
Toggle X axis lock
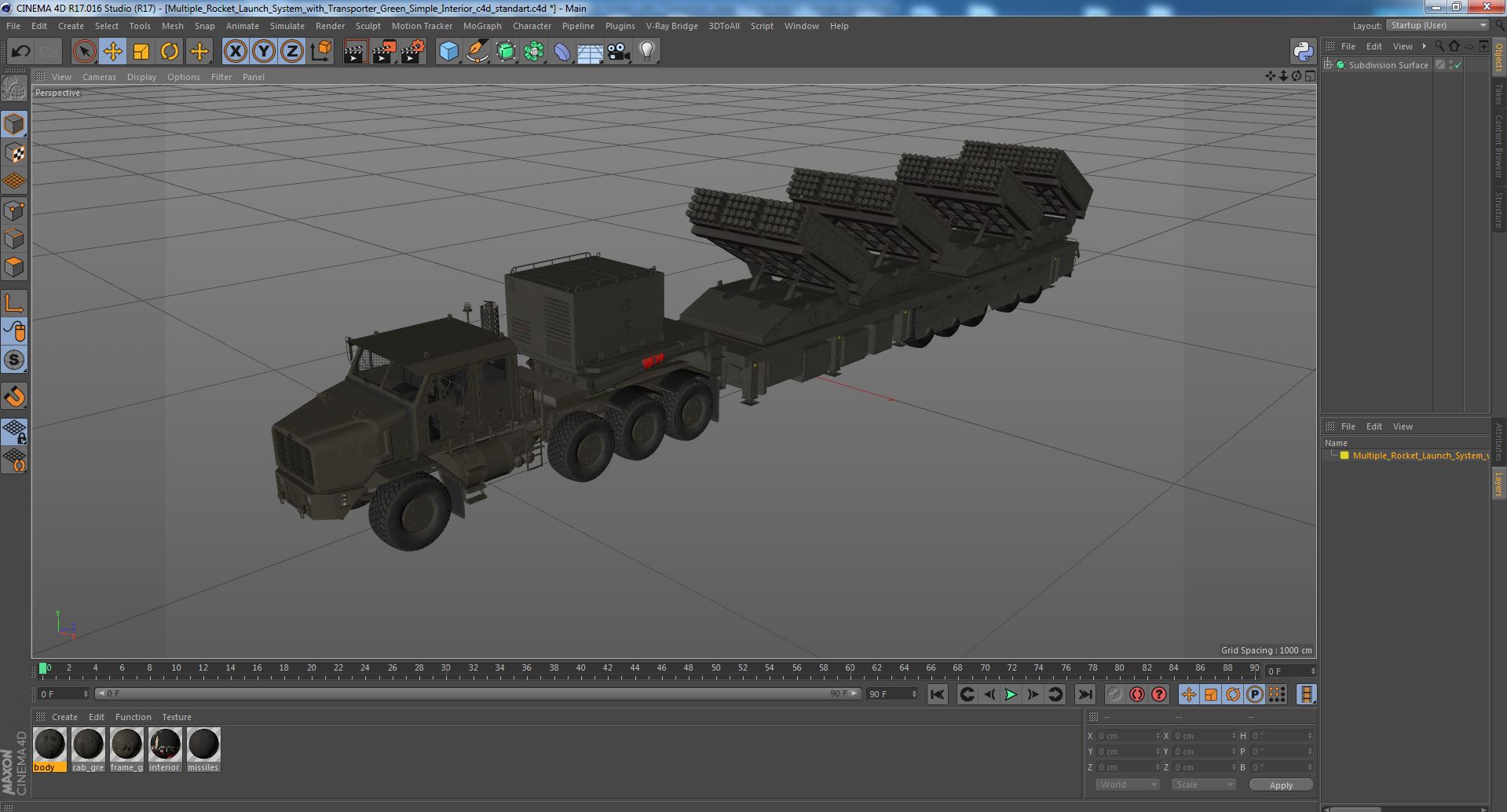point(235,52)
